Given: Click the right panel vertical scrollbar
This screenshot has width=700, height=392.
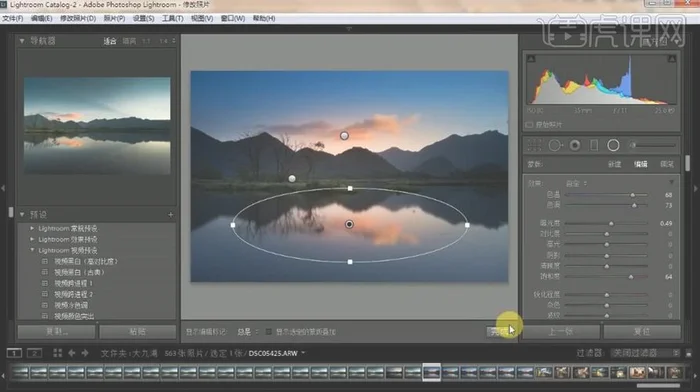Looking at the screenshot, I should (x=688, y=163).
